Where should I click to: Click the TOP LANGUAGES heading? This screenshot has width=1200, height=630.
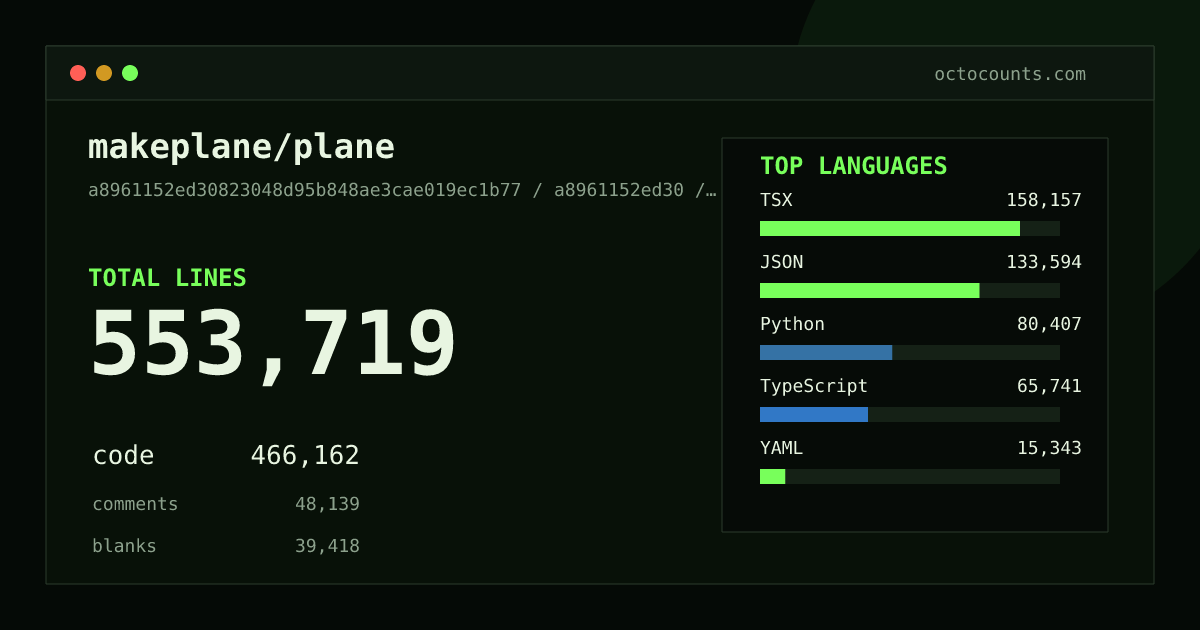point(853,166)
